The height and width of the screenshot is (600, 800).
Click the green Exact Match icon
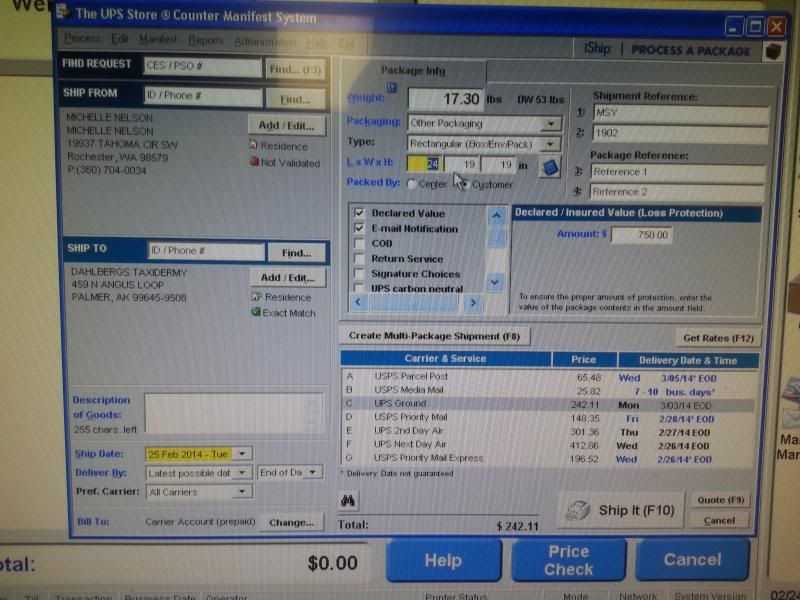click(x=256, y=313)
